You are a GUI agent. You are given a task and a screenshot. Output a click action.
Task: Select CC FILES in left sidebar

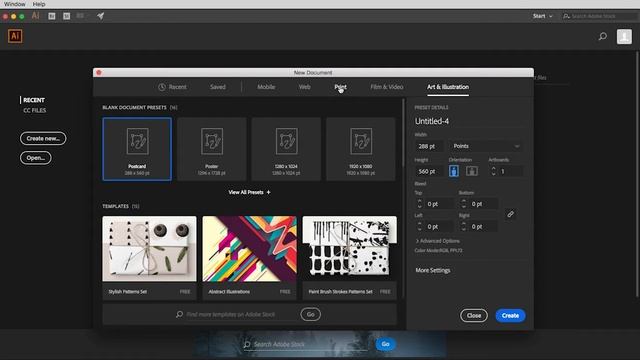coord(34,110)
